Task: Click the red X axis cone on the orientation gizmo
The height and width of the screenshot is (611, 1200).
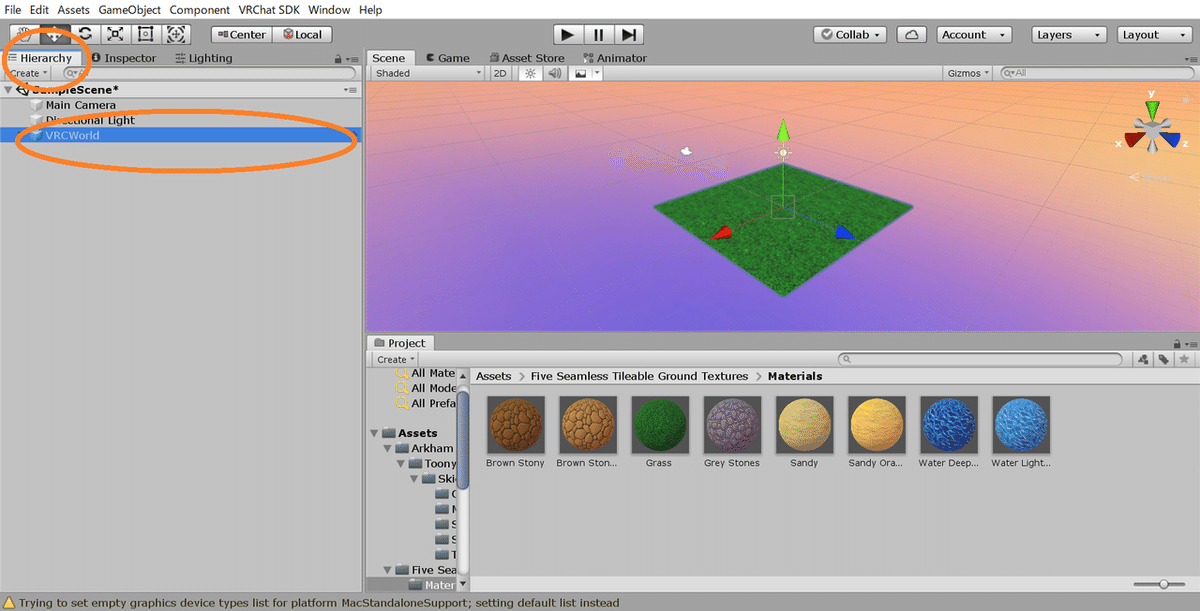Action: pyautogui.click(x=1132, y=140)
